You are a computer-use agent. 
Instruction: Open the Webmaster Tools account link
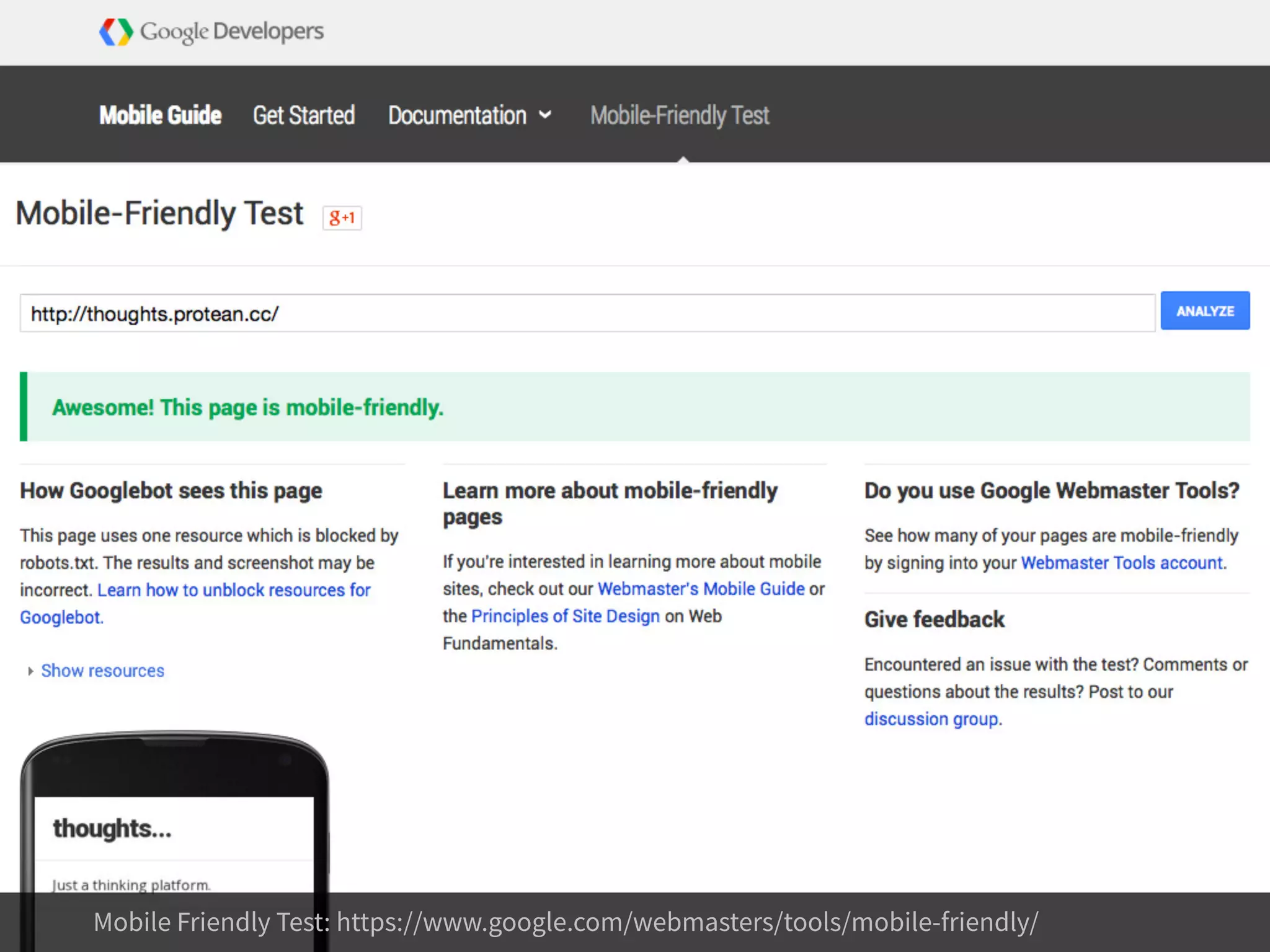tap(1122, 563)
